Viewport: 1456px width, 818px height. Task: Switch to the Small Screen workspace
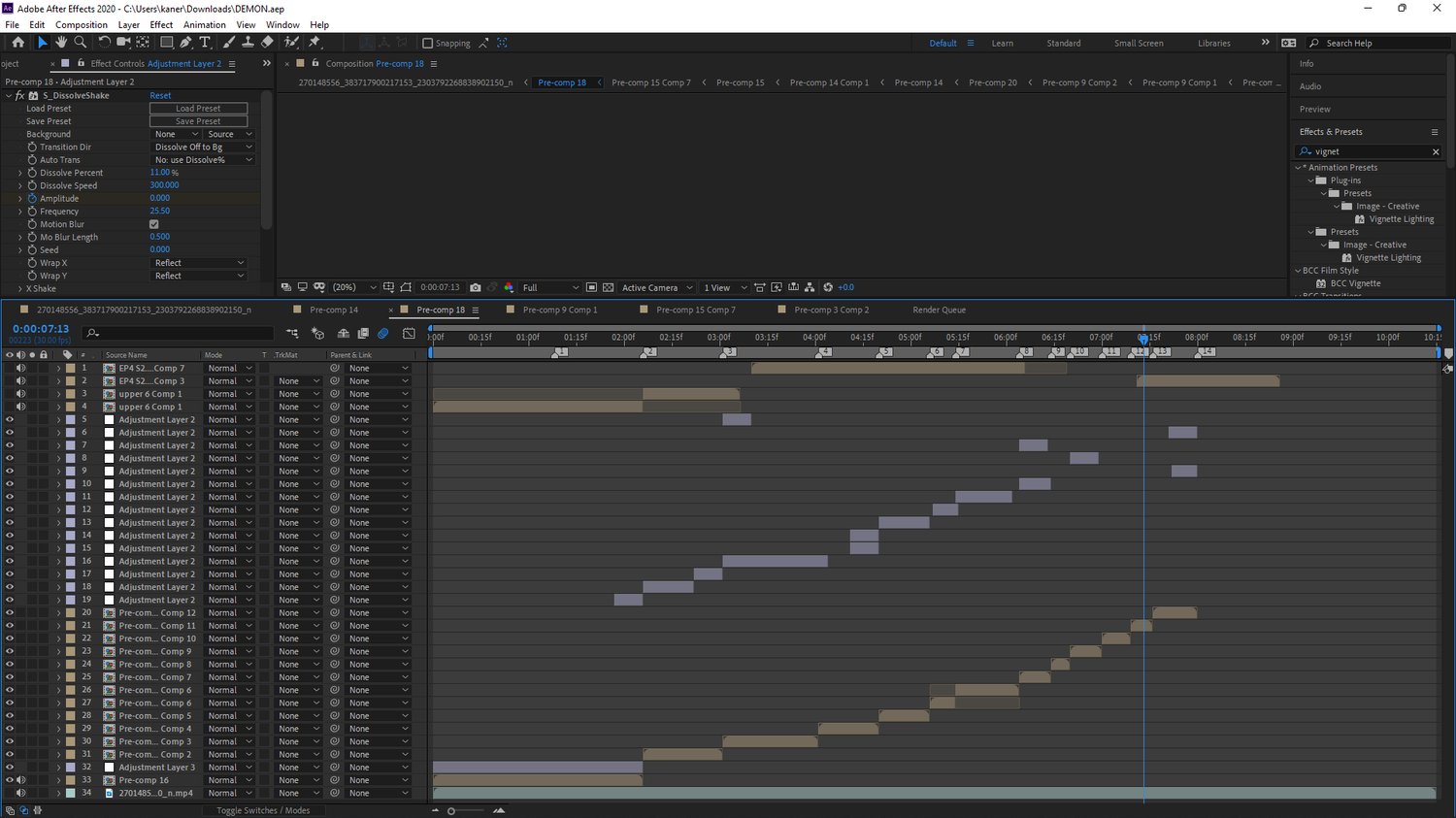1139,44
